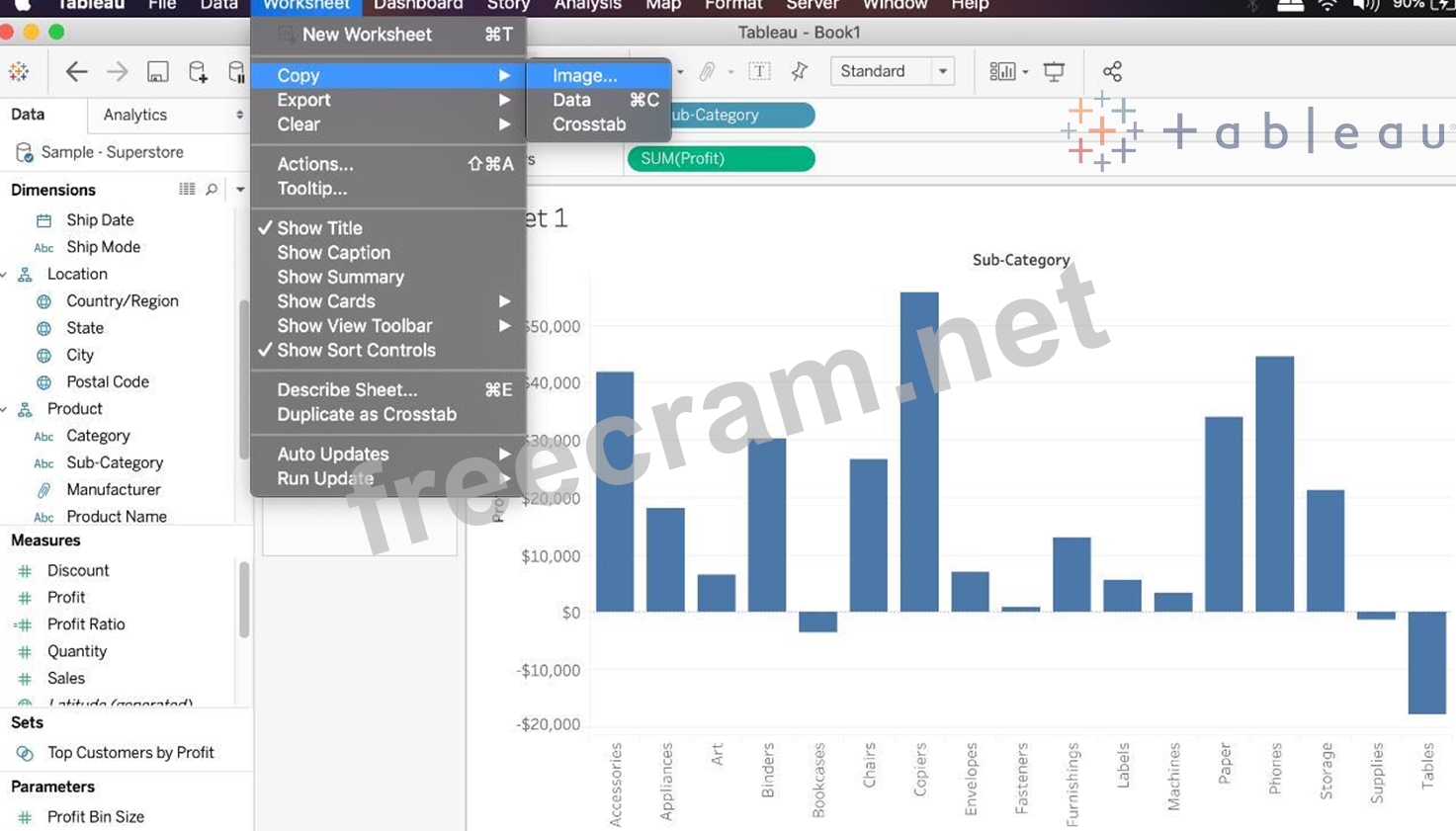Click the share workbook icon
This screenshot has width=1456, height=831.
tap(1112, 71)
